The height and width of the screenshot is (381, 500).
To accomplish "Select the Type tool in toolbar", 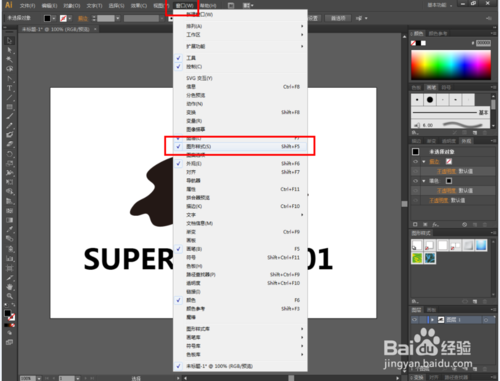I will 9,88.
